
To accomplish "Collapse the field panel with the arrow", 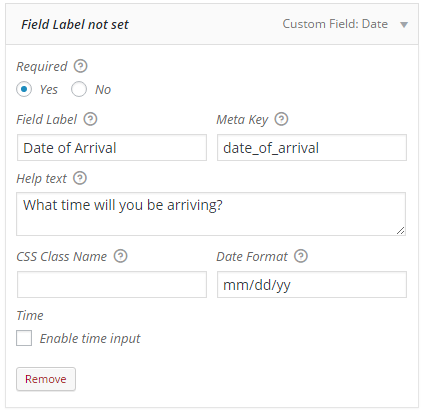I will click(404, 25).
